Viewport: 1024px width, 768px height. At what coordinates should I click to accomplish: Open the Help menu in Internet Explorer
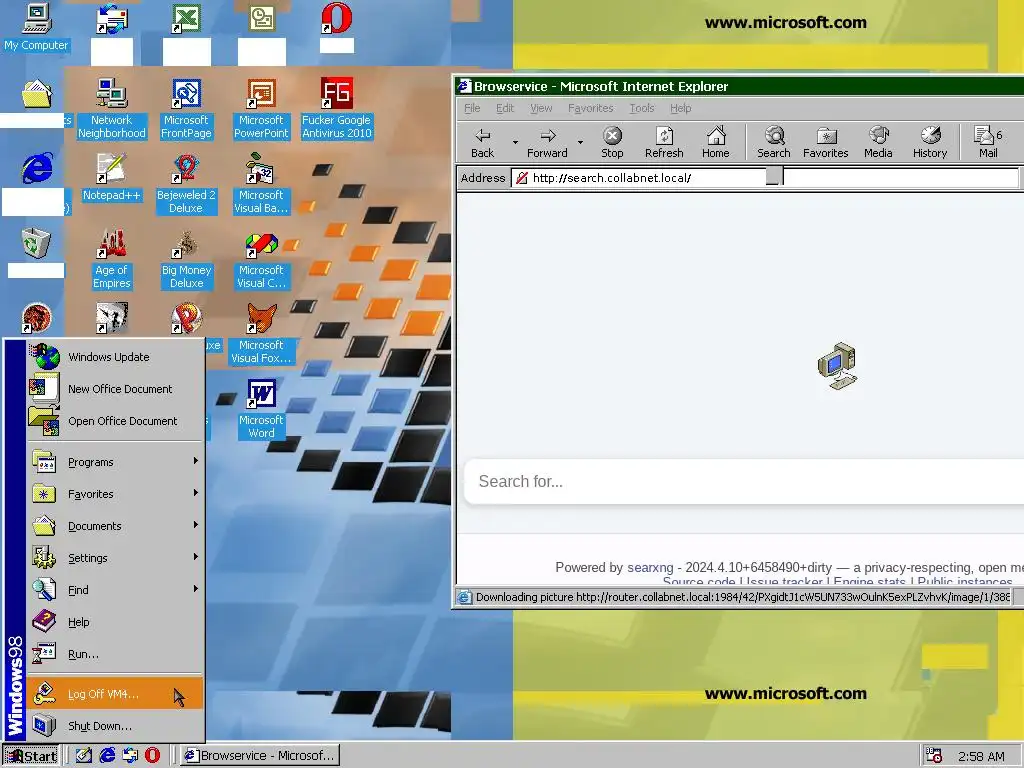pyautogui.click(x=680, y=108)
